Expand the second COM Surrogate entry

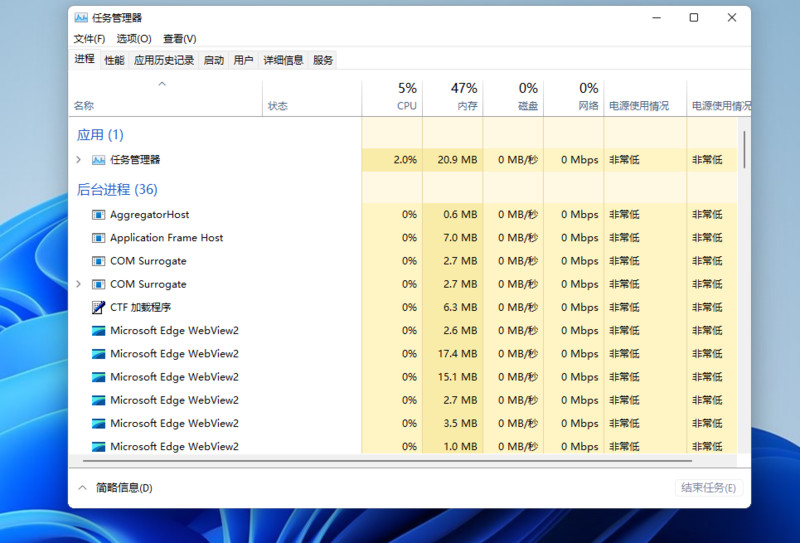(79, 284)
